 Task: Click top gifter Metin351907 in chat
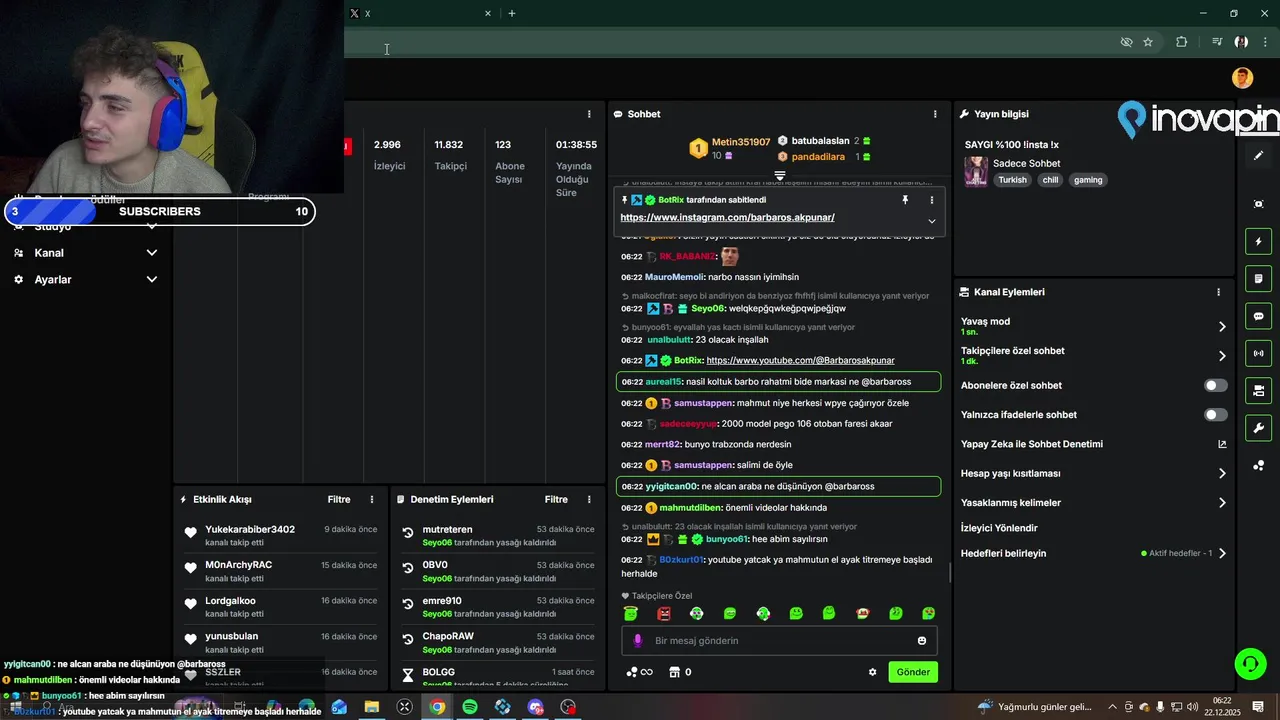(x=741, y=142)
